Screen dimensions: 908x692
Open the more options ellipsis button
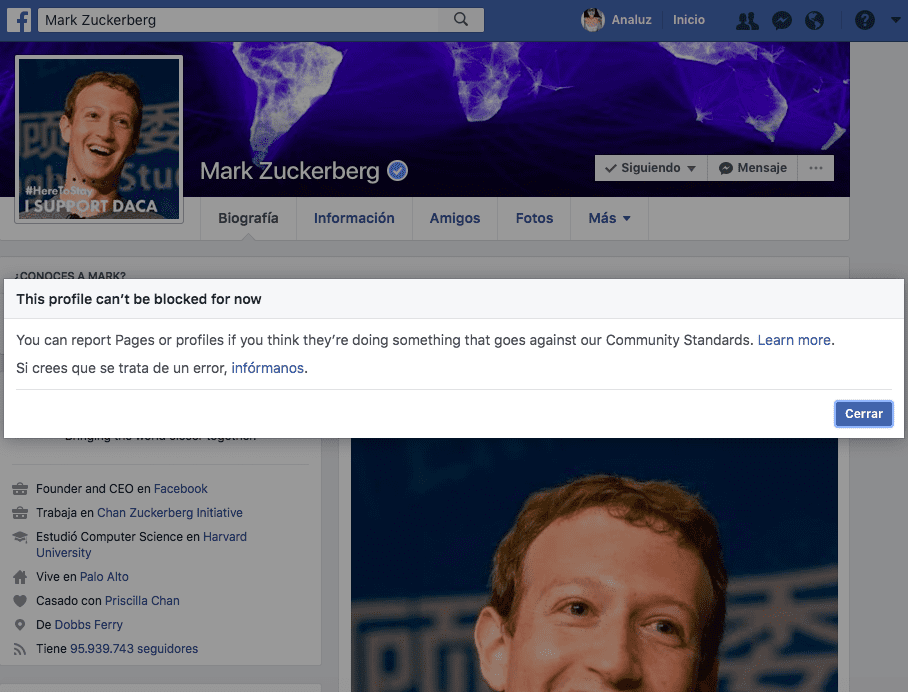816,168
